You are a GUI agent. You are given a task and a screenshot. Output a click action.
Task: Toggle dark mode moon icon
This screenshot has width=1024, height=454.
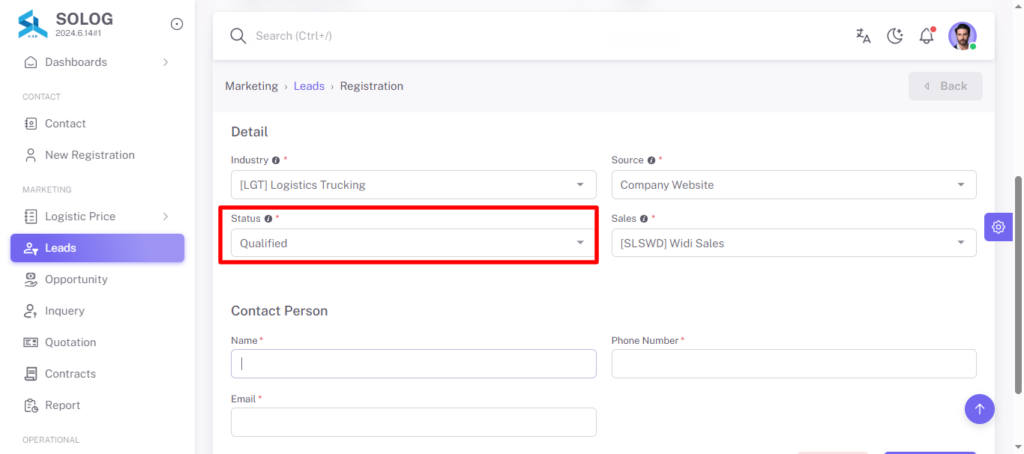coord(895,36)
